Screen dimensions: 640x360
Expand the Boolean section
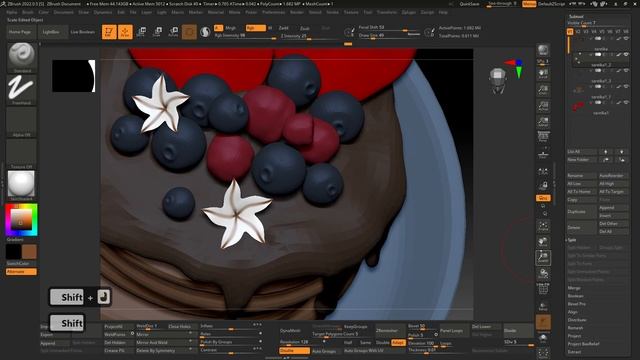point(576,296)
